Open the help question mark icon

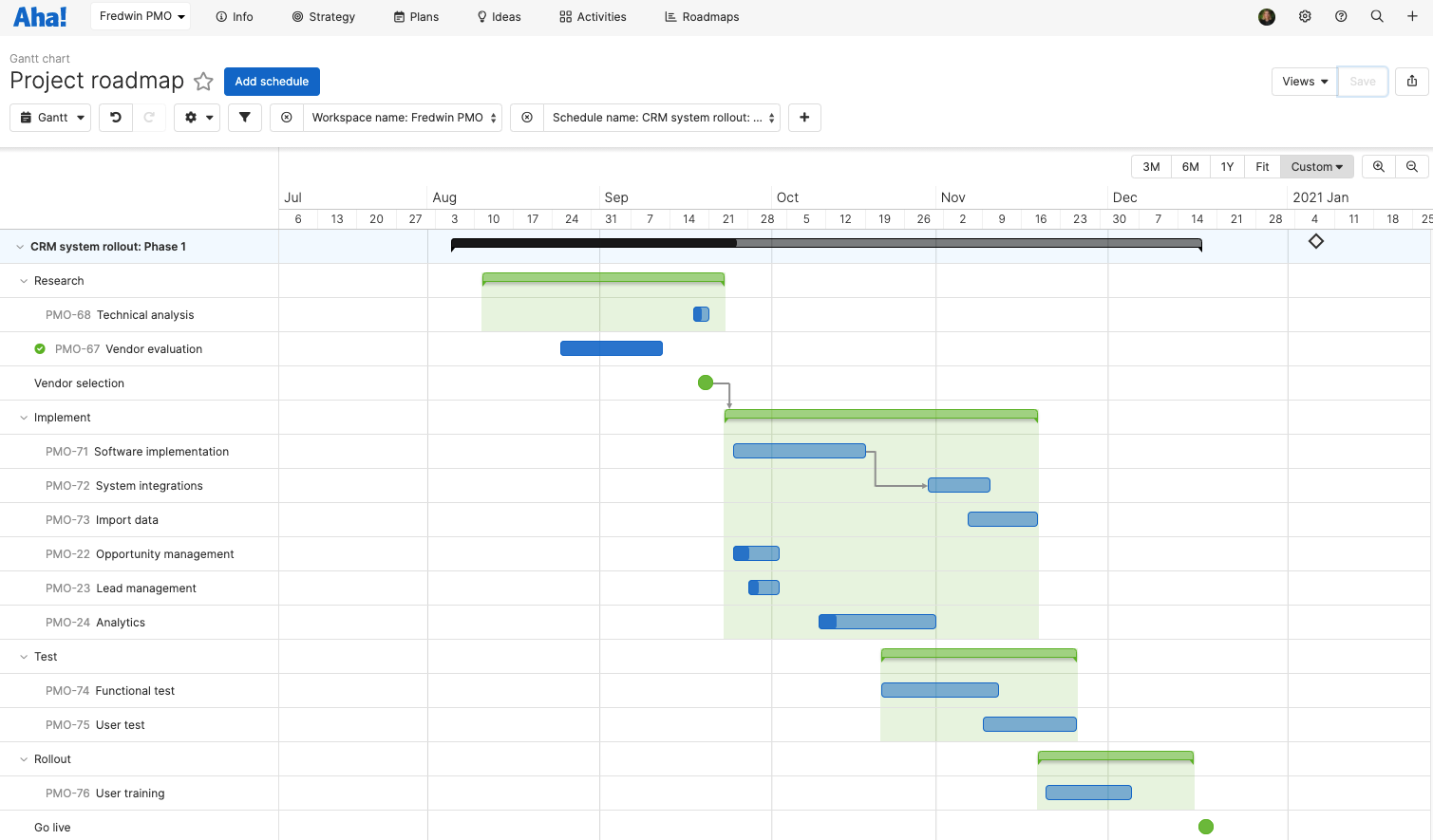coord(1341,17)
